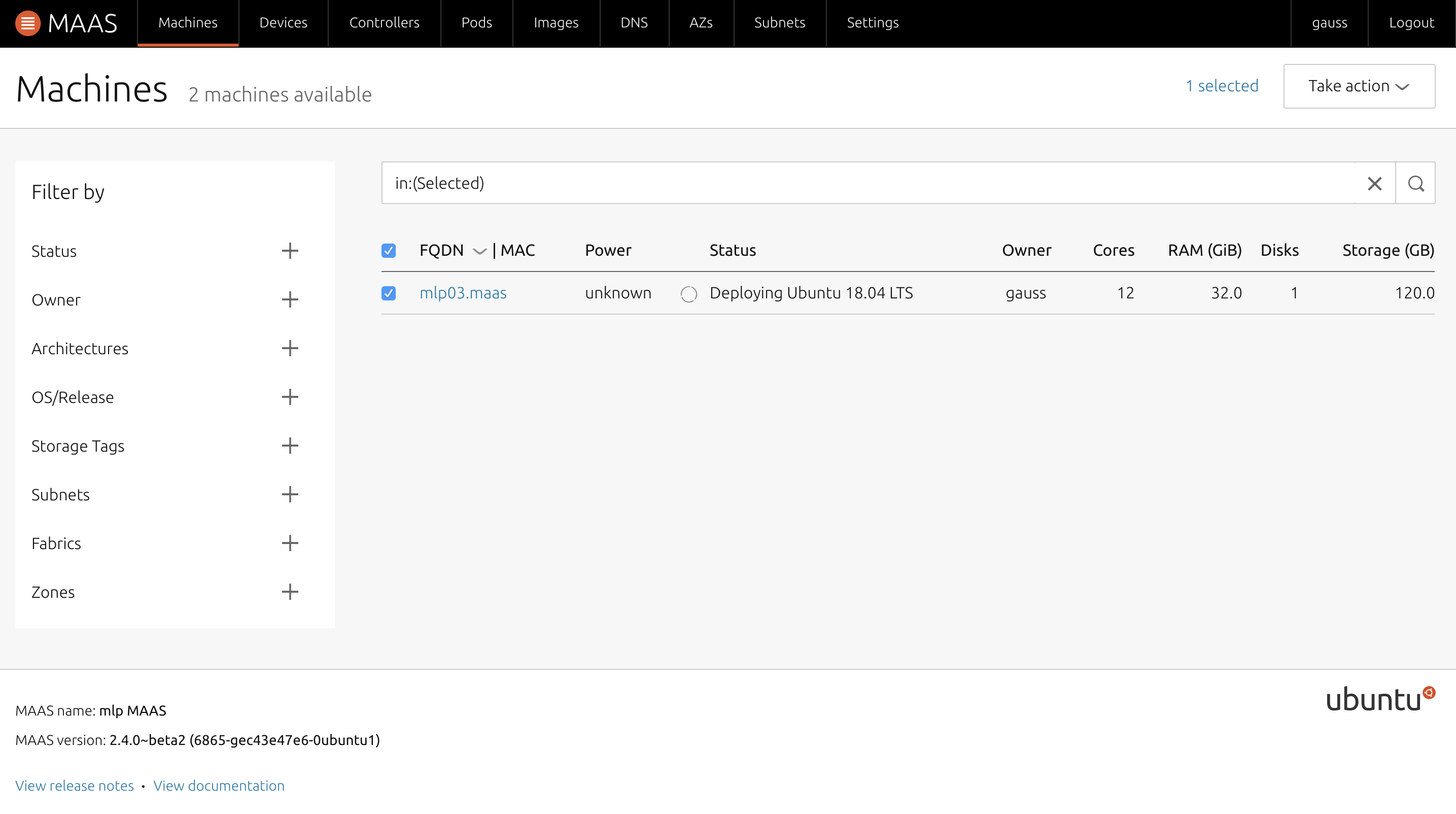Open the Subnets navigation tab

coord(779,23)
